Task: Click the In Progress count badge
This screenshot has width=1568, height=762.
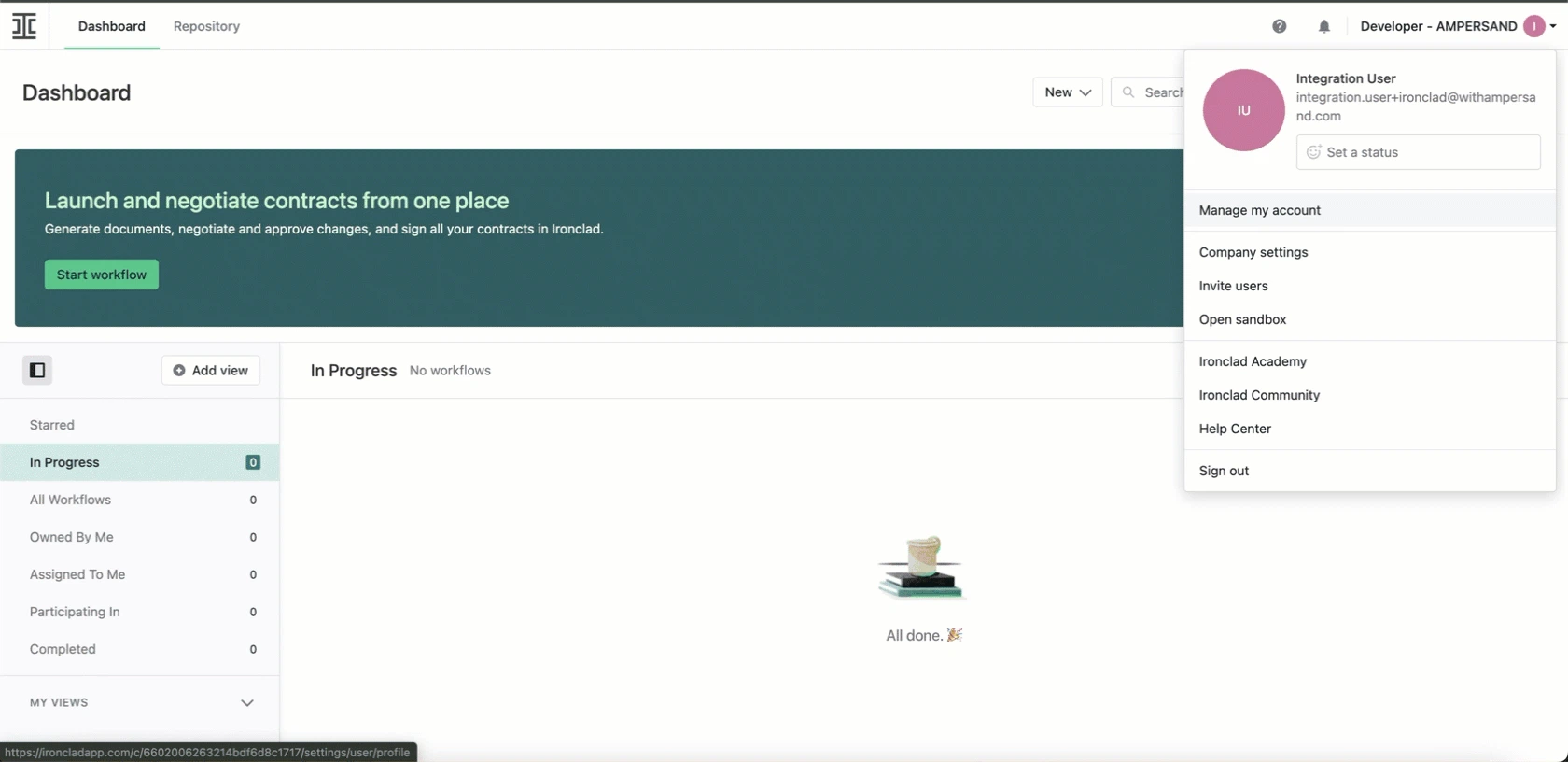Action: click(253, 462)
